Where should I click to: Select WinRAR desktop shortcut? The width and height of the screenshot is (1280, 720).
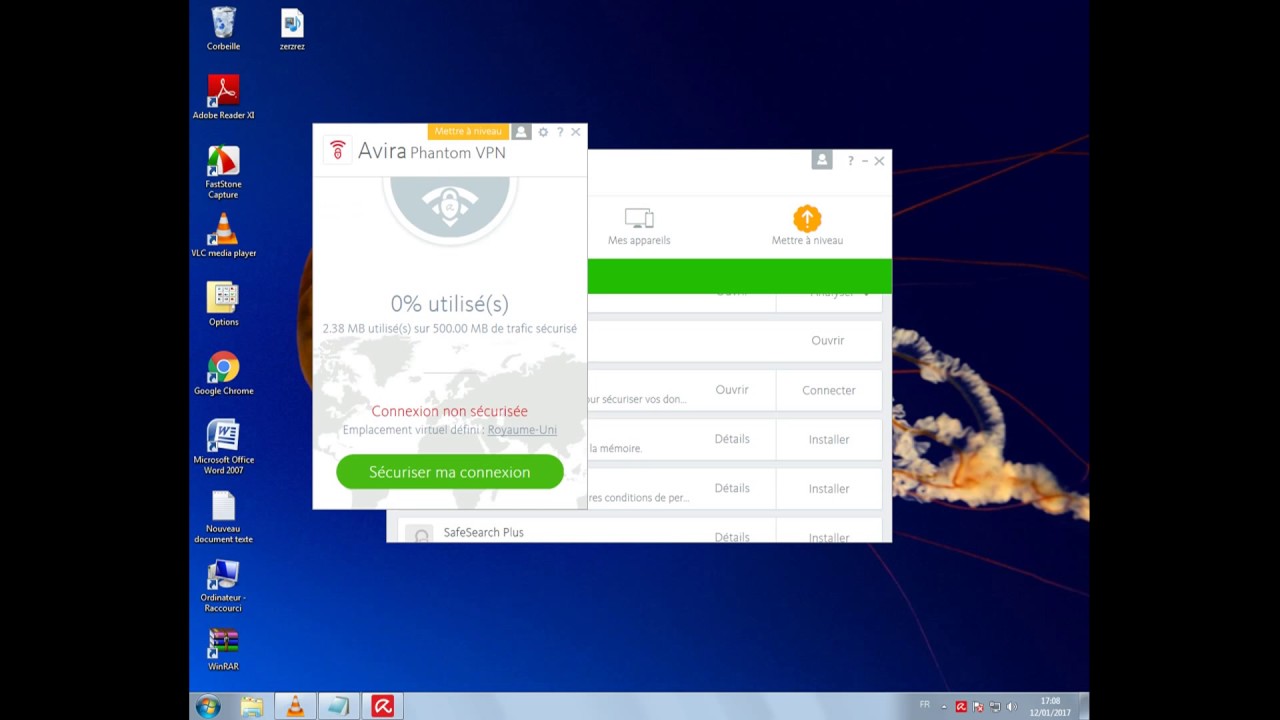(x=223, y=649)
